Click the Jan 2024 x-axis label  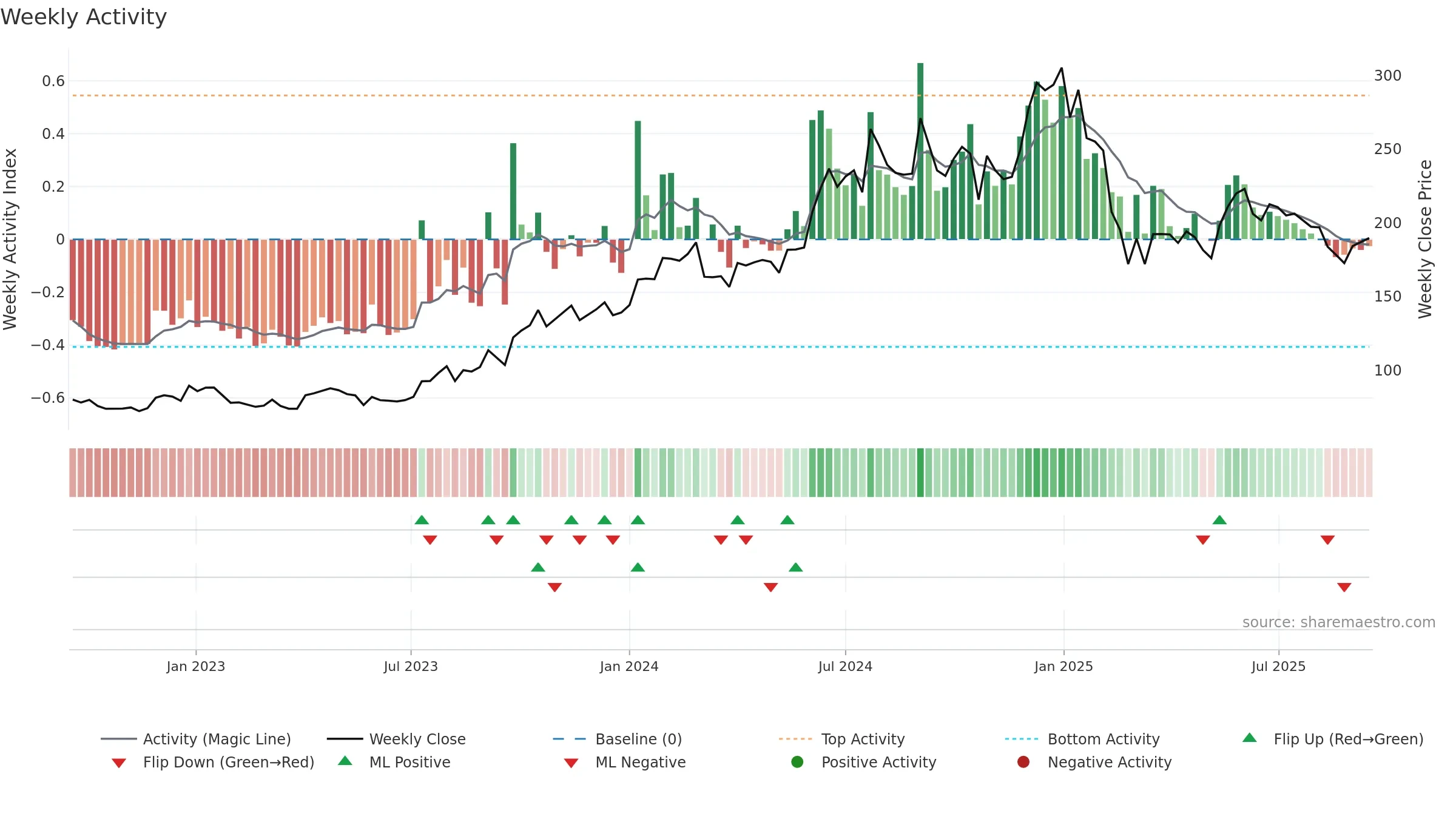[629, 666]
